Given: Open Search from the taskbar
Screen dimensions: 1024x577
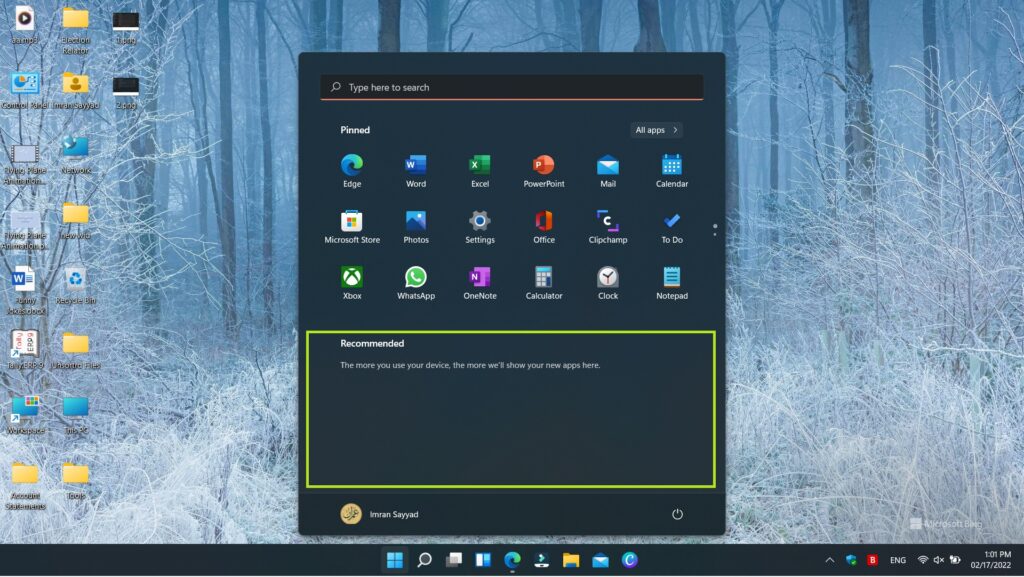Looking at the screenshot, I should click(x=424, y=560).
